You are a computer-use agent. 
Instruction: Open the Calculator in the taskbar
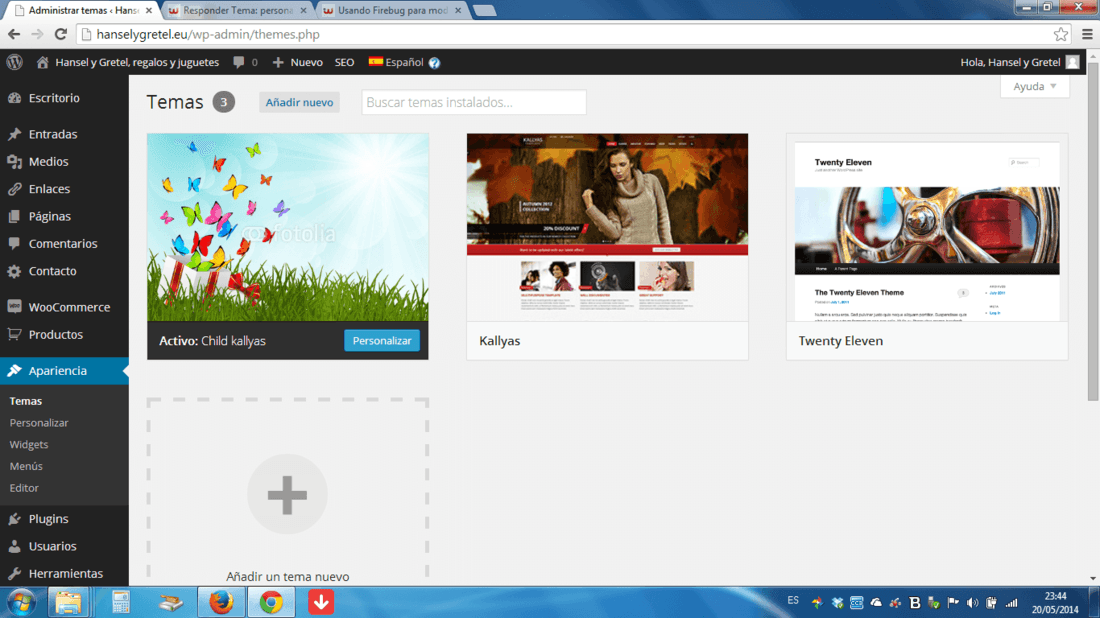[x=121, y=602]
